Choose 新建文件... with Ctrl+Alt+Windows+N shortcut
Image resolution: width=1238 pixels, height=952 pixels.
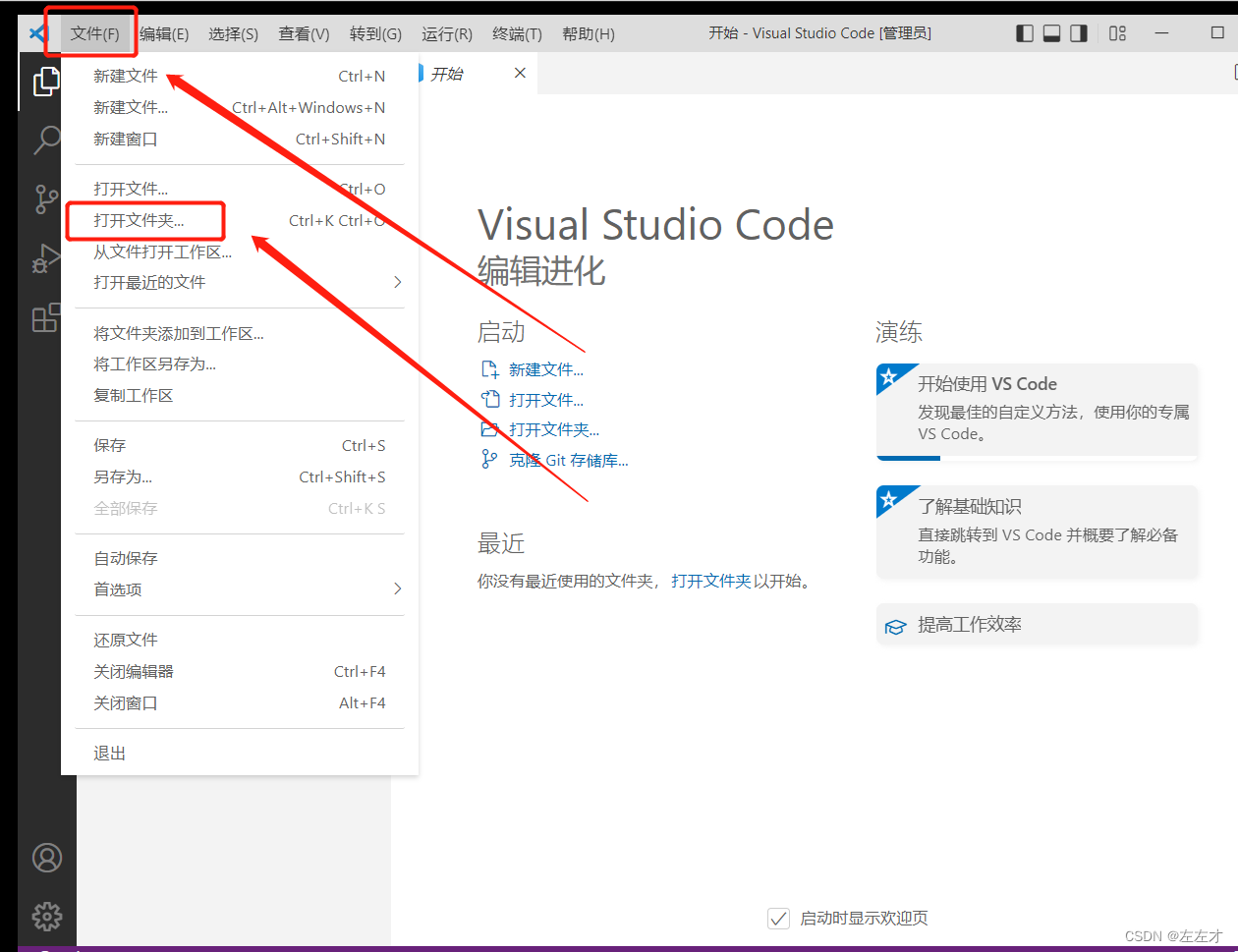point(240,107)
